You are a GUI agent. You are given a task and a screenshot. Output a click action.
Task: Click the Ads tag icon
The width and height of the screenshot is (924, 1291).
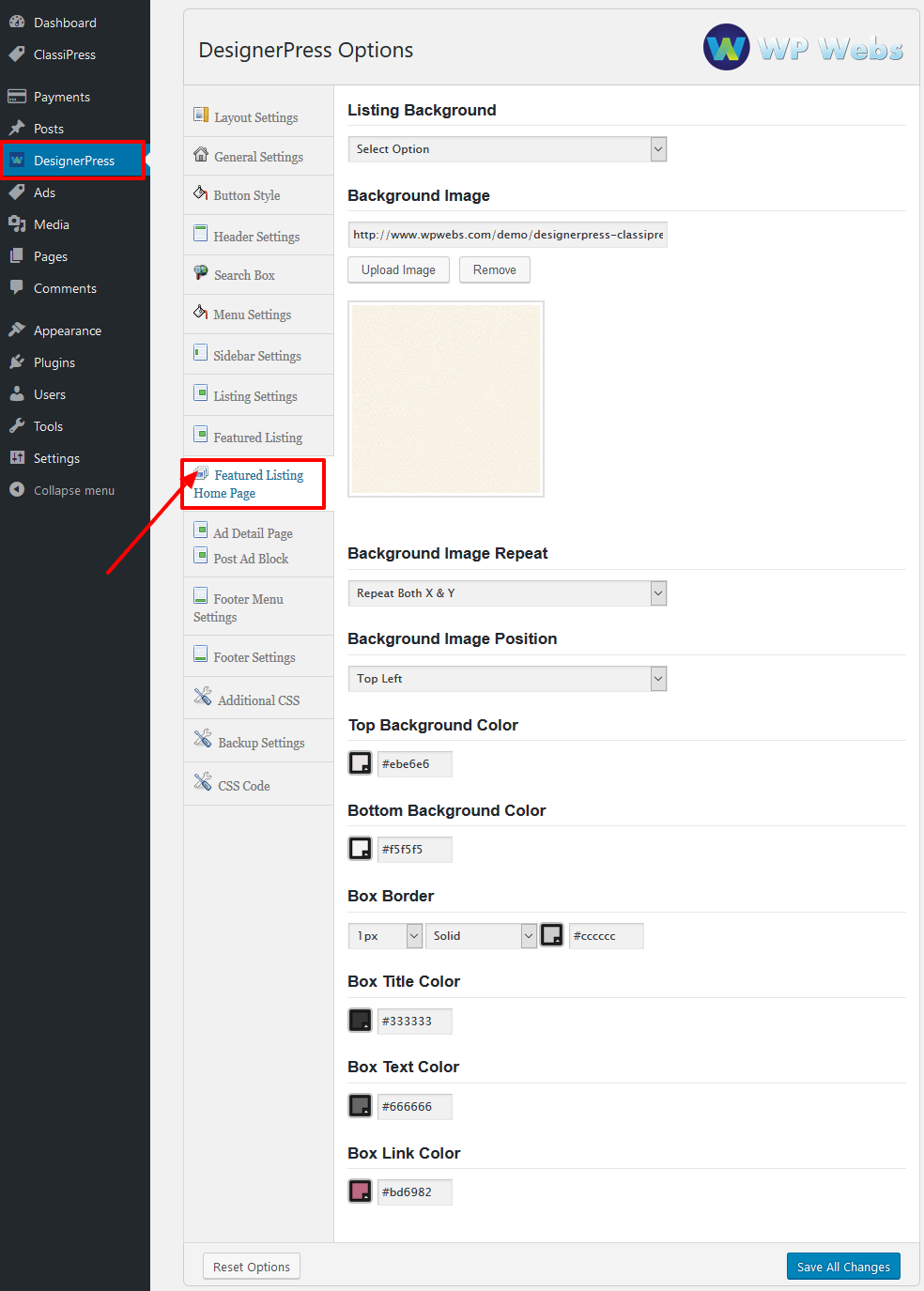[x=17, y=192]
